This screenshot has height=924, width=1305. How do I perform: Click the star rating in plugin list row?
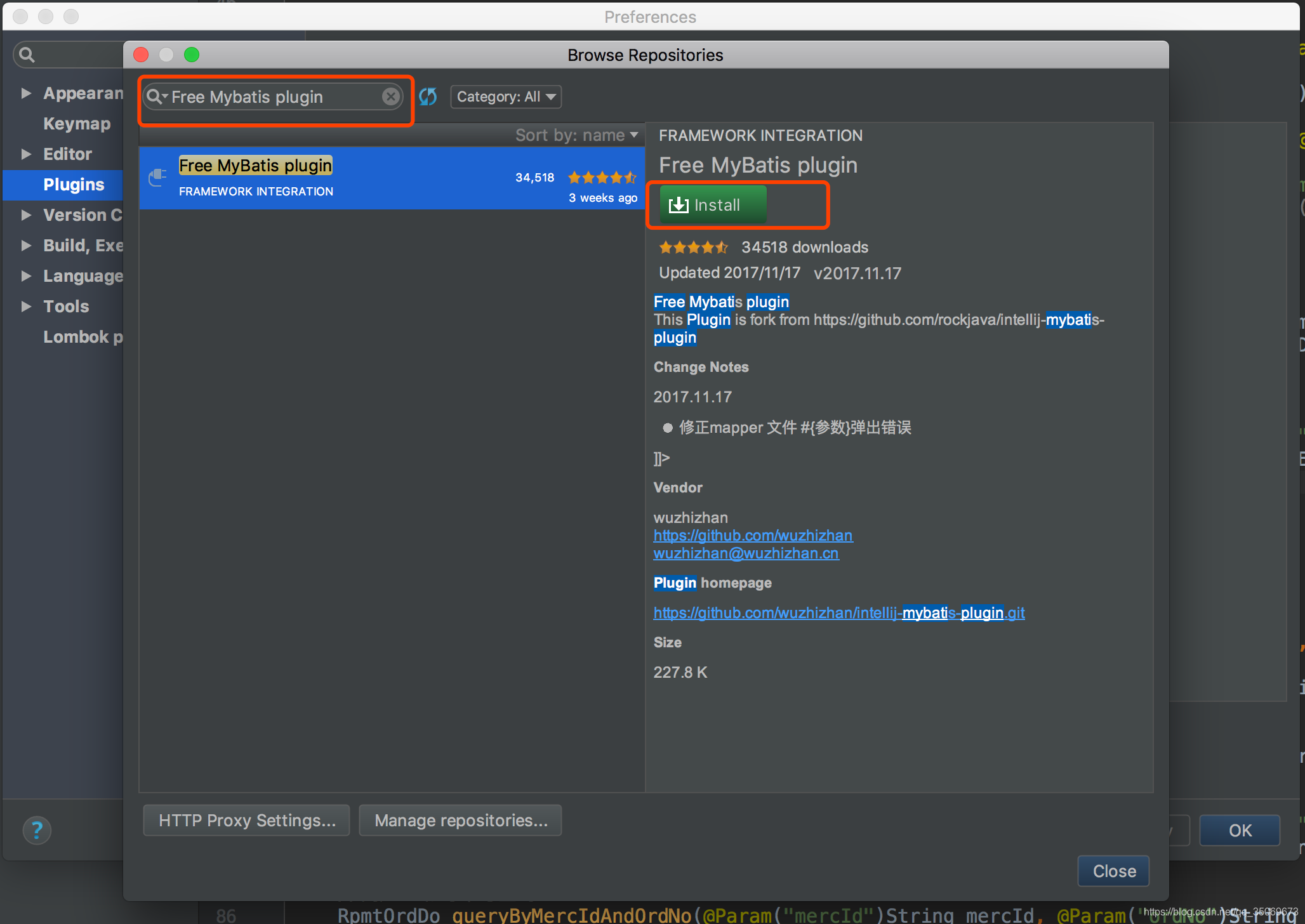pos(602,178)
